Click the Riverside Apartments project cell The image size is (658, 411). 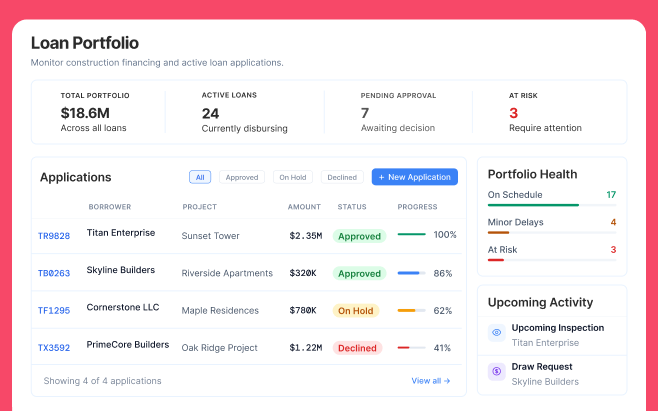pos(227,273)
